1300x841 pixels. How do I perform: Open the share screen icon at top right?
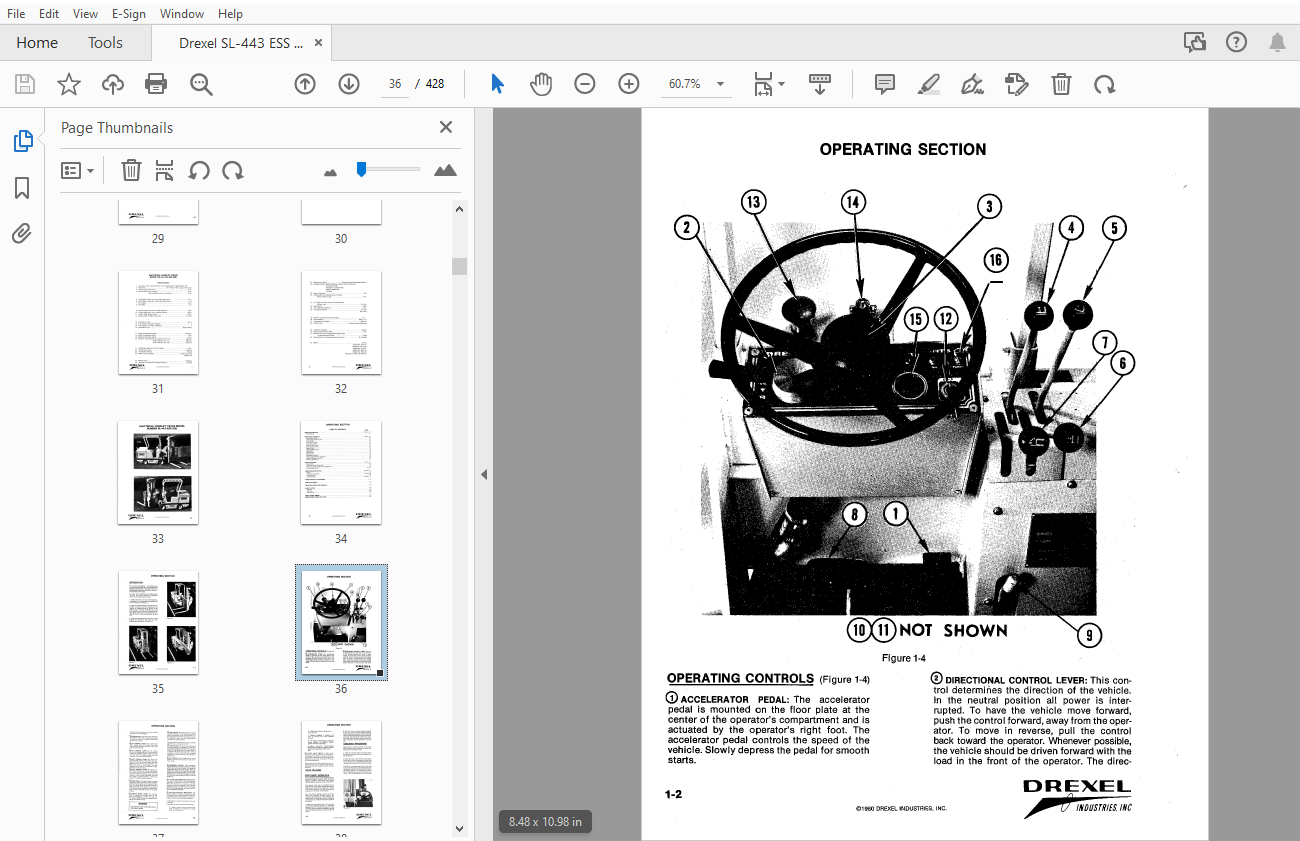tap(1194, 42)
